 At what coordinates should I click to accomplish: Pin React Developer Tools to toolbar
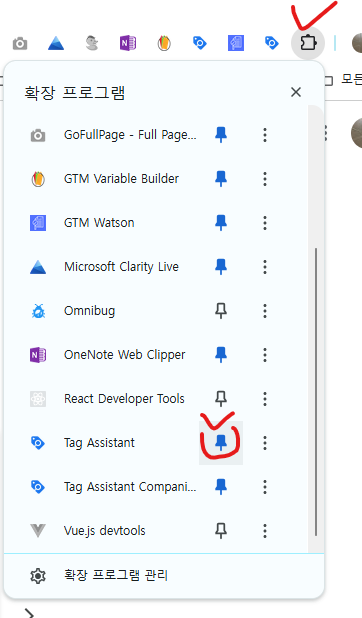221,399
